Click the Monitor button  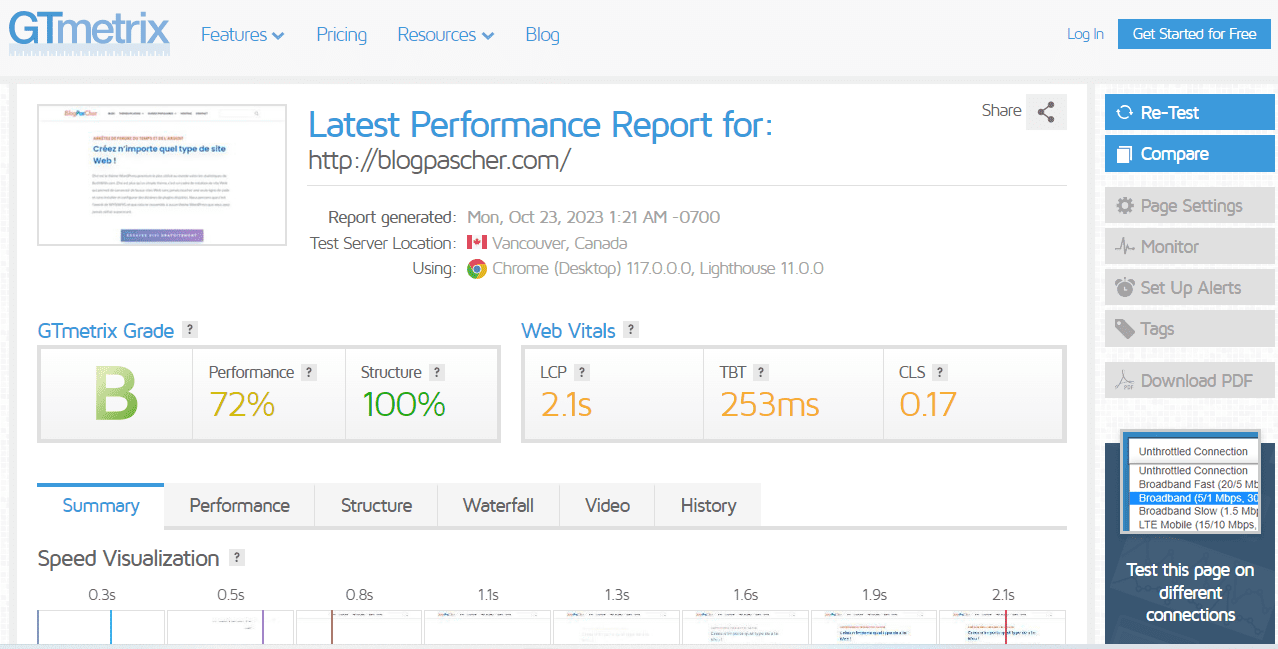(x=1190, y=247)
